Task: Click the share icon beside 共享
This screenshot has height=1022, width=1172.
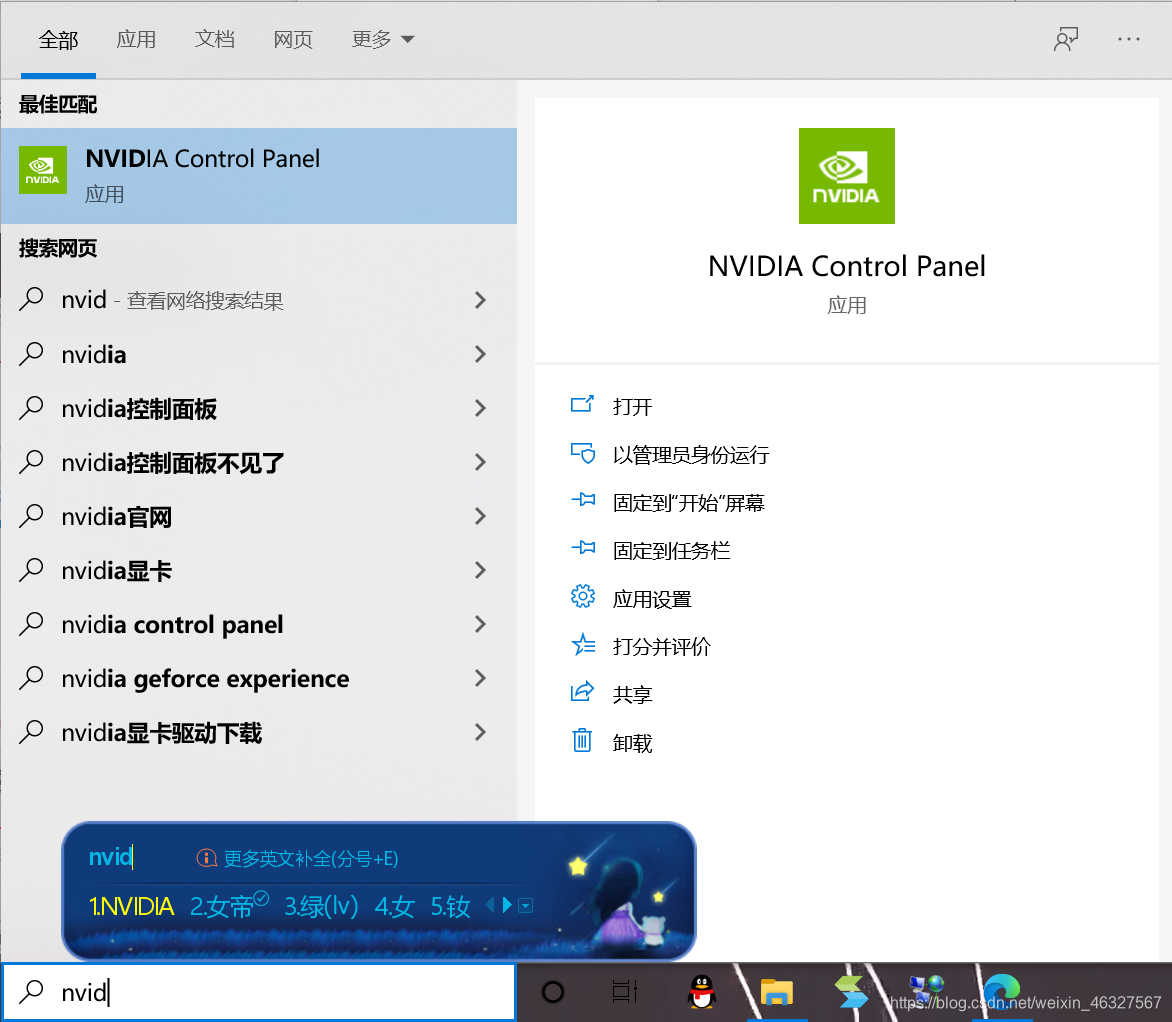Action: [x=582, y=692]
